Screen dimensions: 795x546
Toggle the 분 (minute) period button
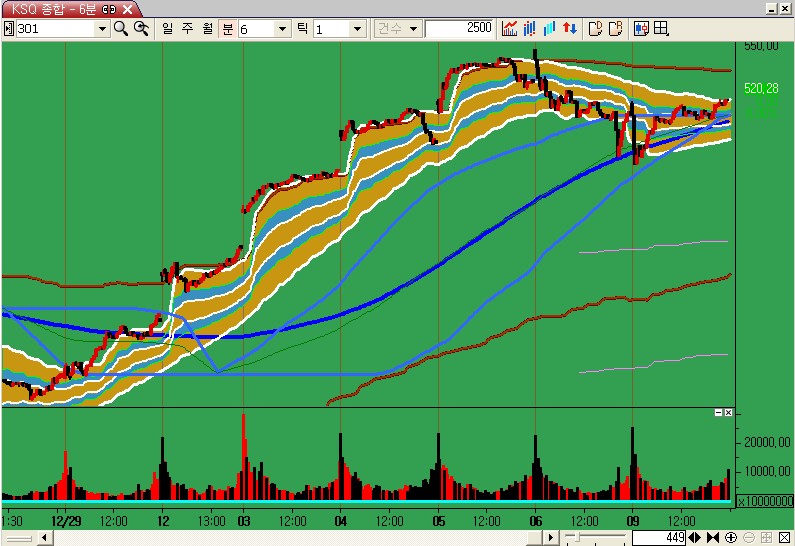(x=227, y=28)
